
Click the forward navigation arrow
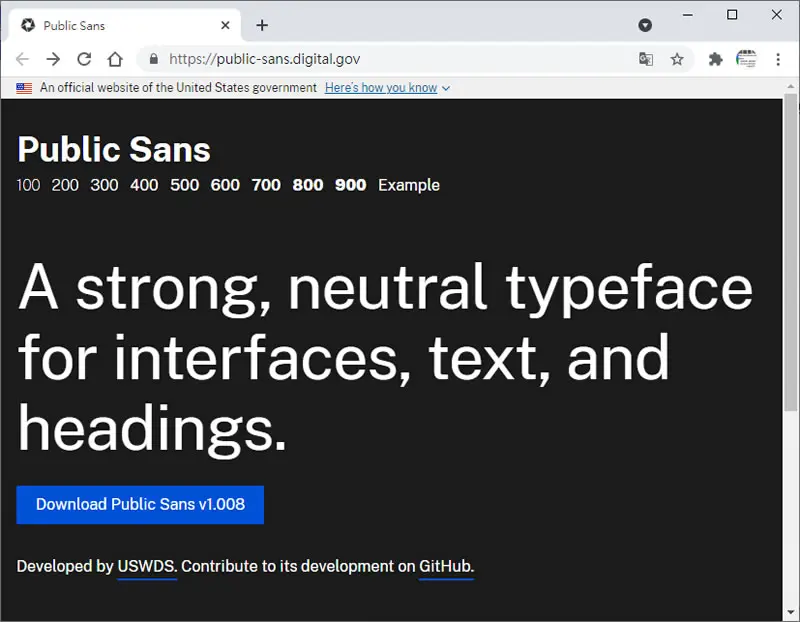tap(53, 59)
